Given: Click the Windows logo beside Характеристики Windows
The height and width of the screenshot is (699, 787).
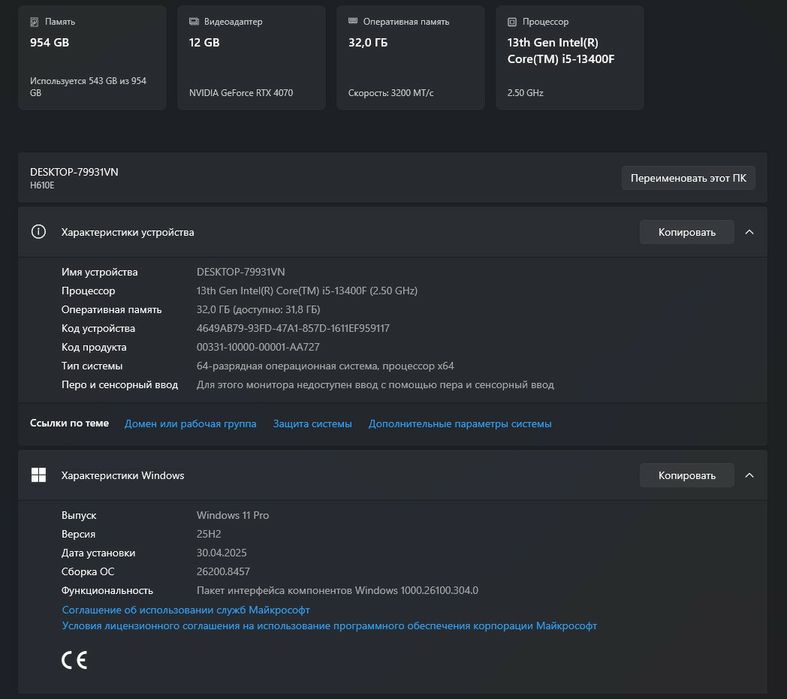Looking at the screenshot, I should (39, 475).
